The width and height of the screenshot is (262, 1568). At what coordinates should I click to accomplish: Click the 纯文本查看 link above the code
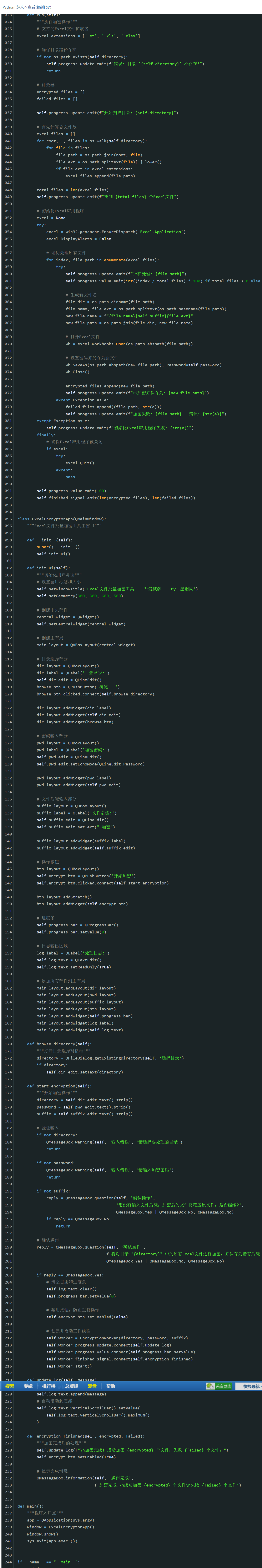pos(26,7)
